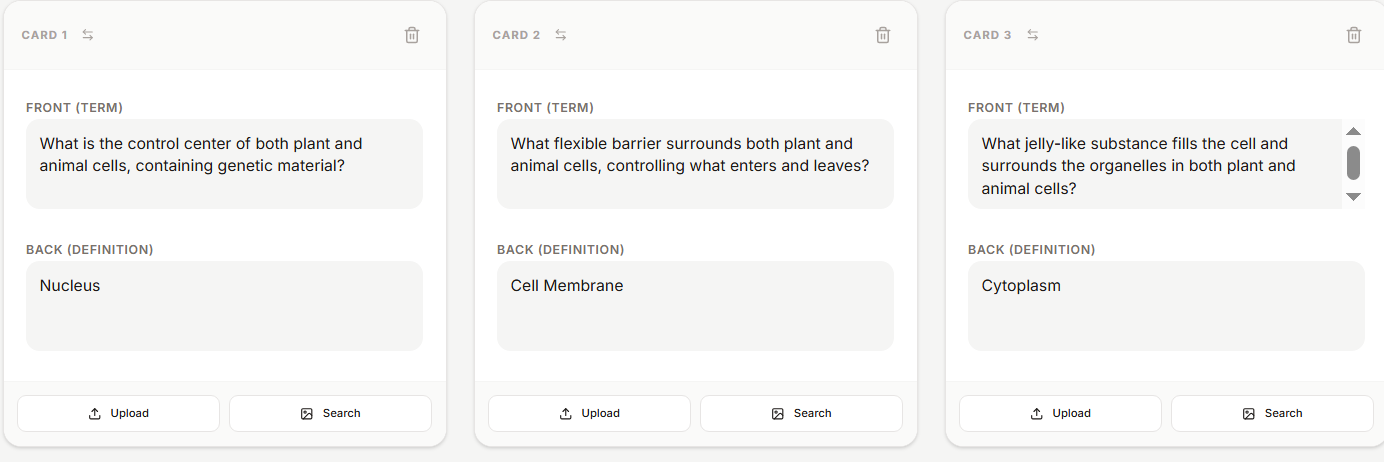This screenshot has height=462, width=1384.
Task: Upload an image for Card 2
Action: tap(589, 413)
